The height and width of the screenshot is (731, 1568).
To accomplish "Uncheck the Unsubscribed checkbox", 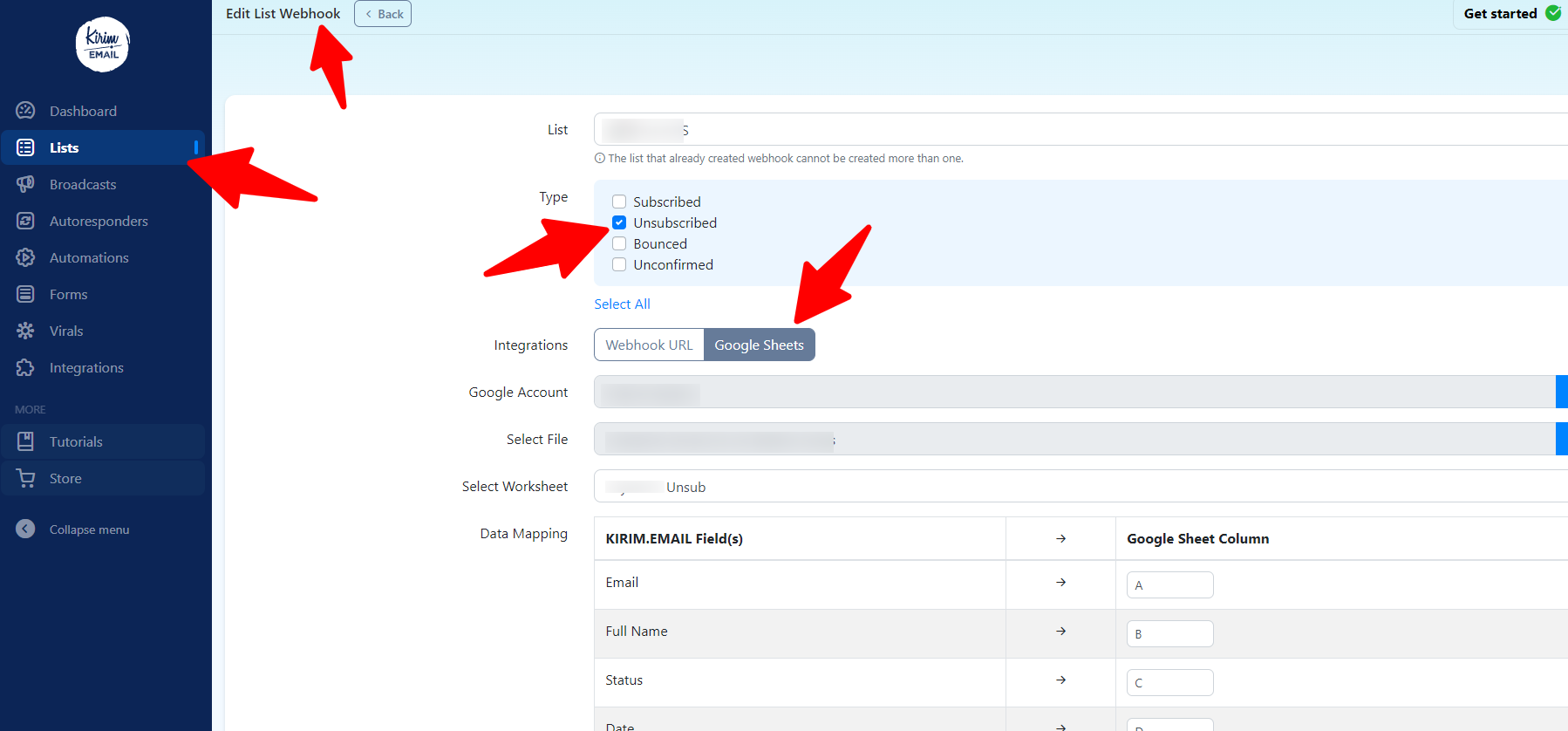I will click(619, 222).
